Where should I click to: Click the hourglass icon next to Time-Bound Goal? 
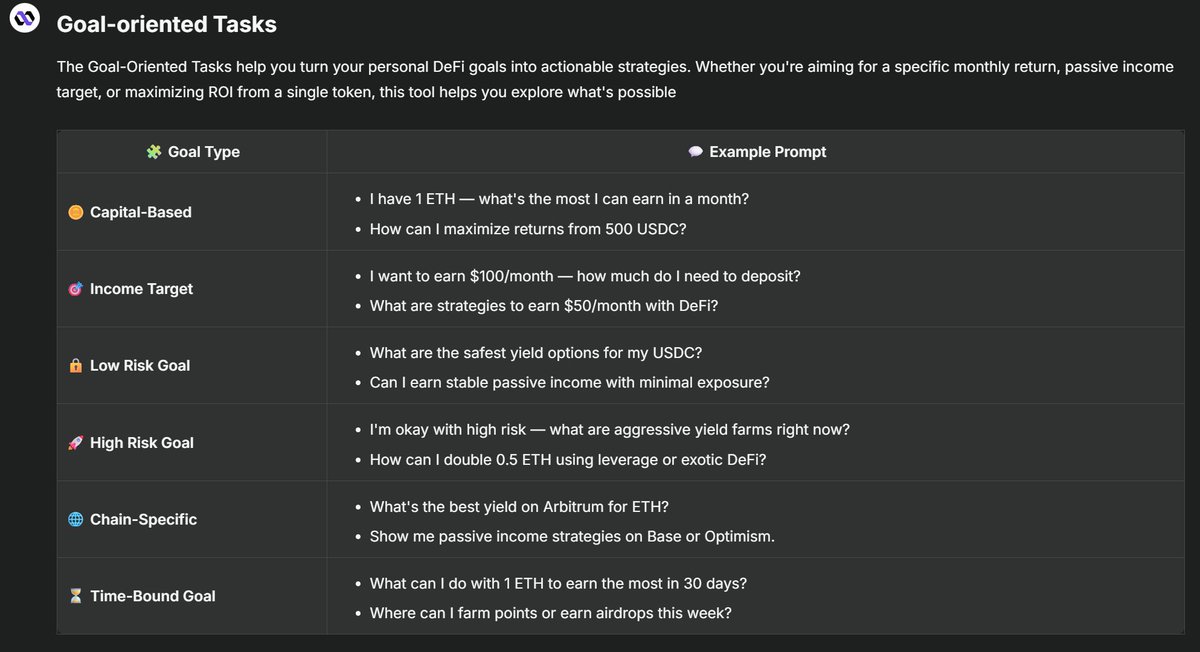coord(75,596)
